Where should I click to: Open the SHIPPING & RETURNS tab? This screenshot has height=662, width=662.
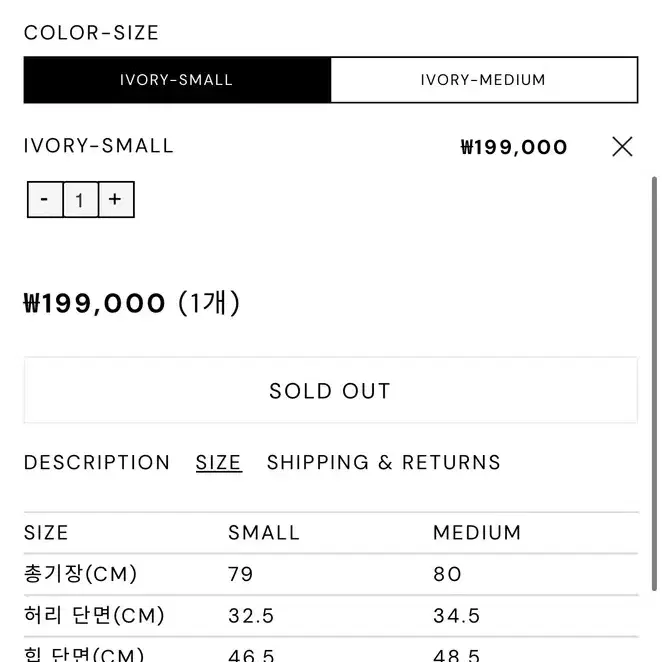tap(384, 462)
